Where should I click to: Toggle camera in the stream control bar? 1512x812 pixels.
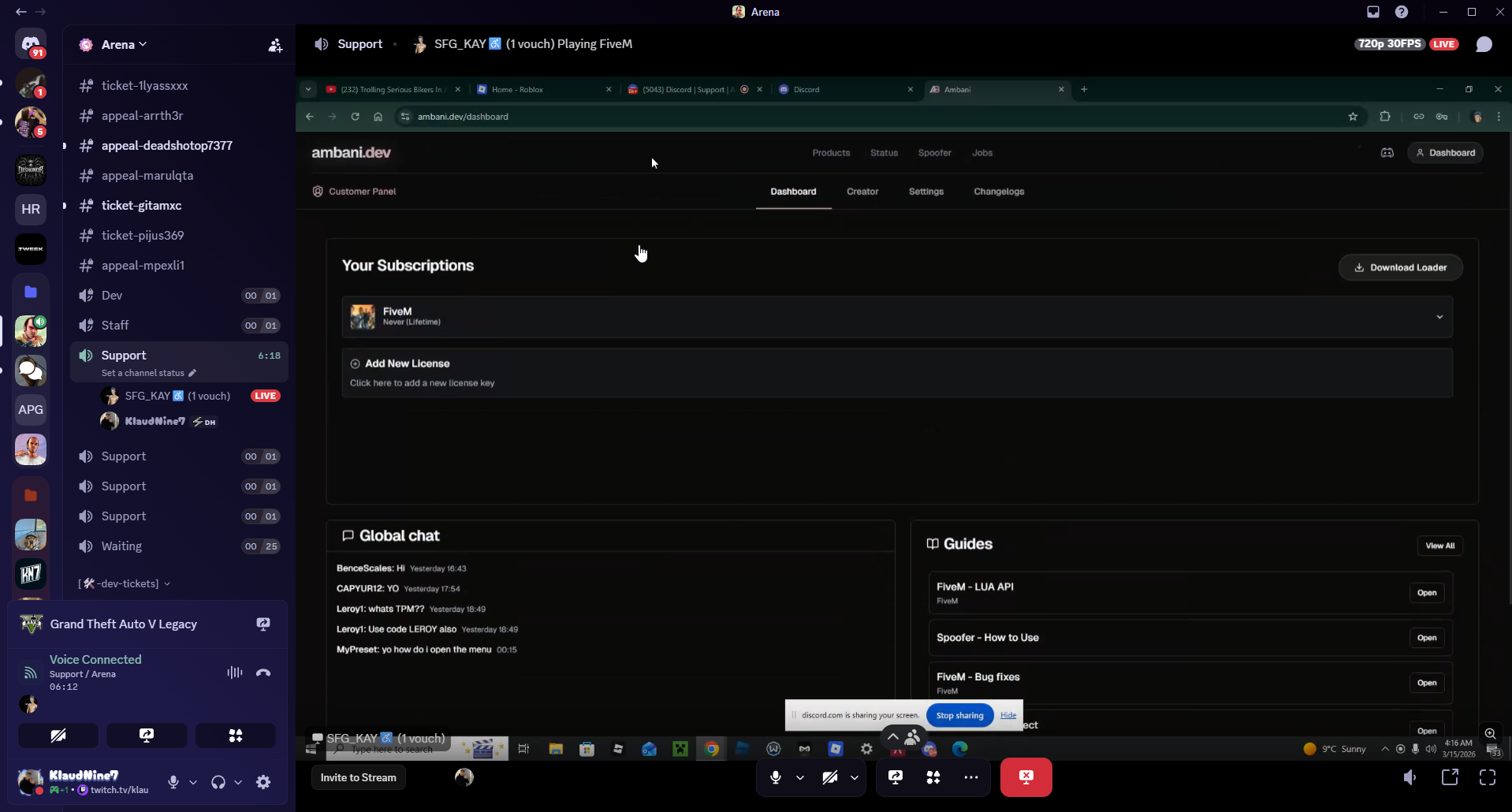click(x=830, y=777)
